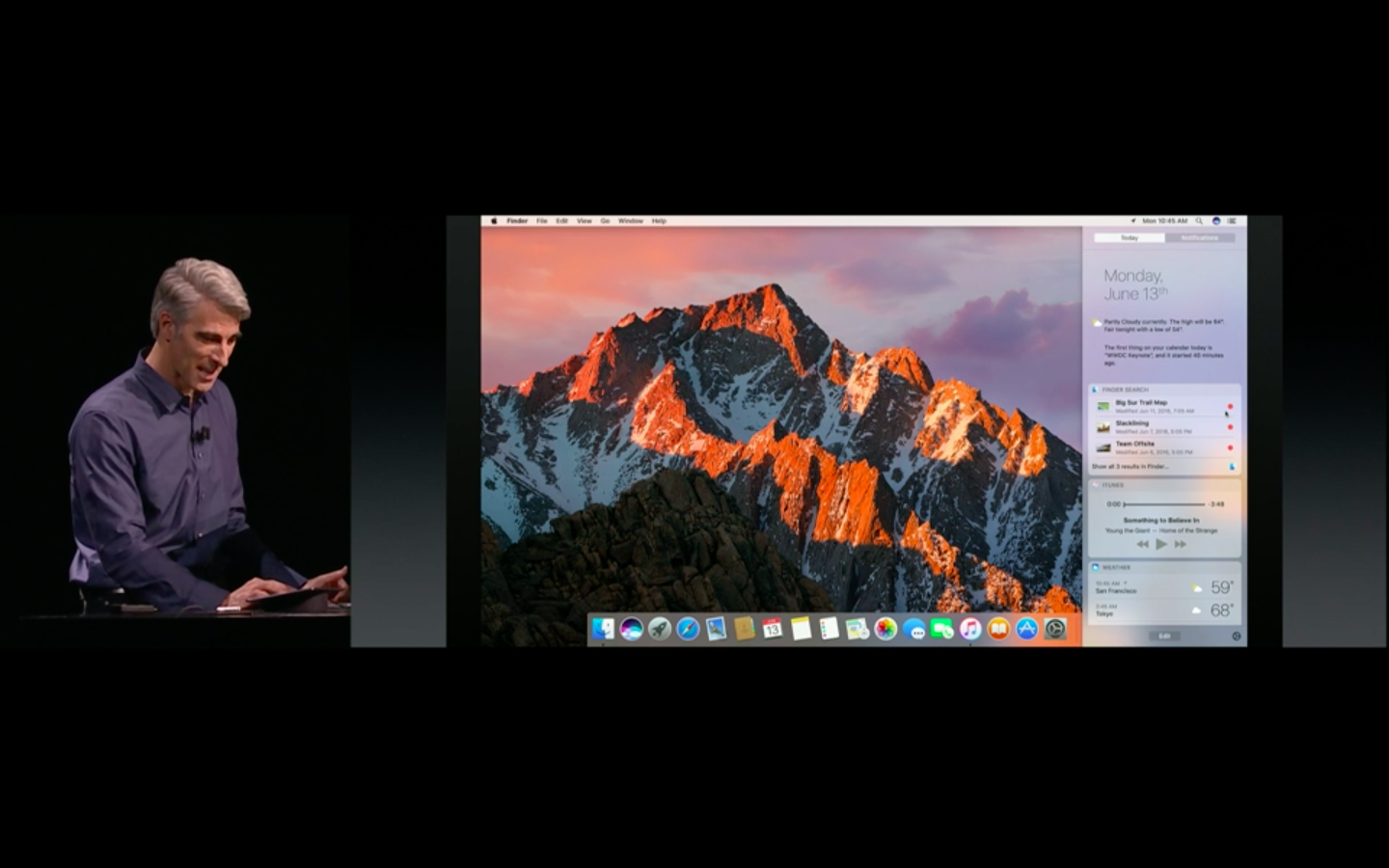Switch to the Today tab
The image size is (1389, 868).
(x=1130, y=237)
